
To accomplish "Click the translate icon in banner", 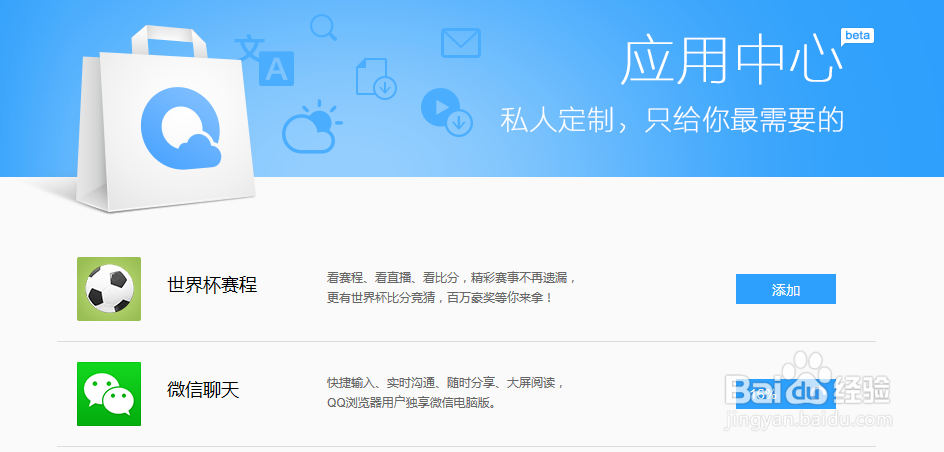I will 264,60.
